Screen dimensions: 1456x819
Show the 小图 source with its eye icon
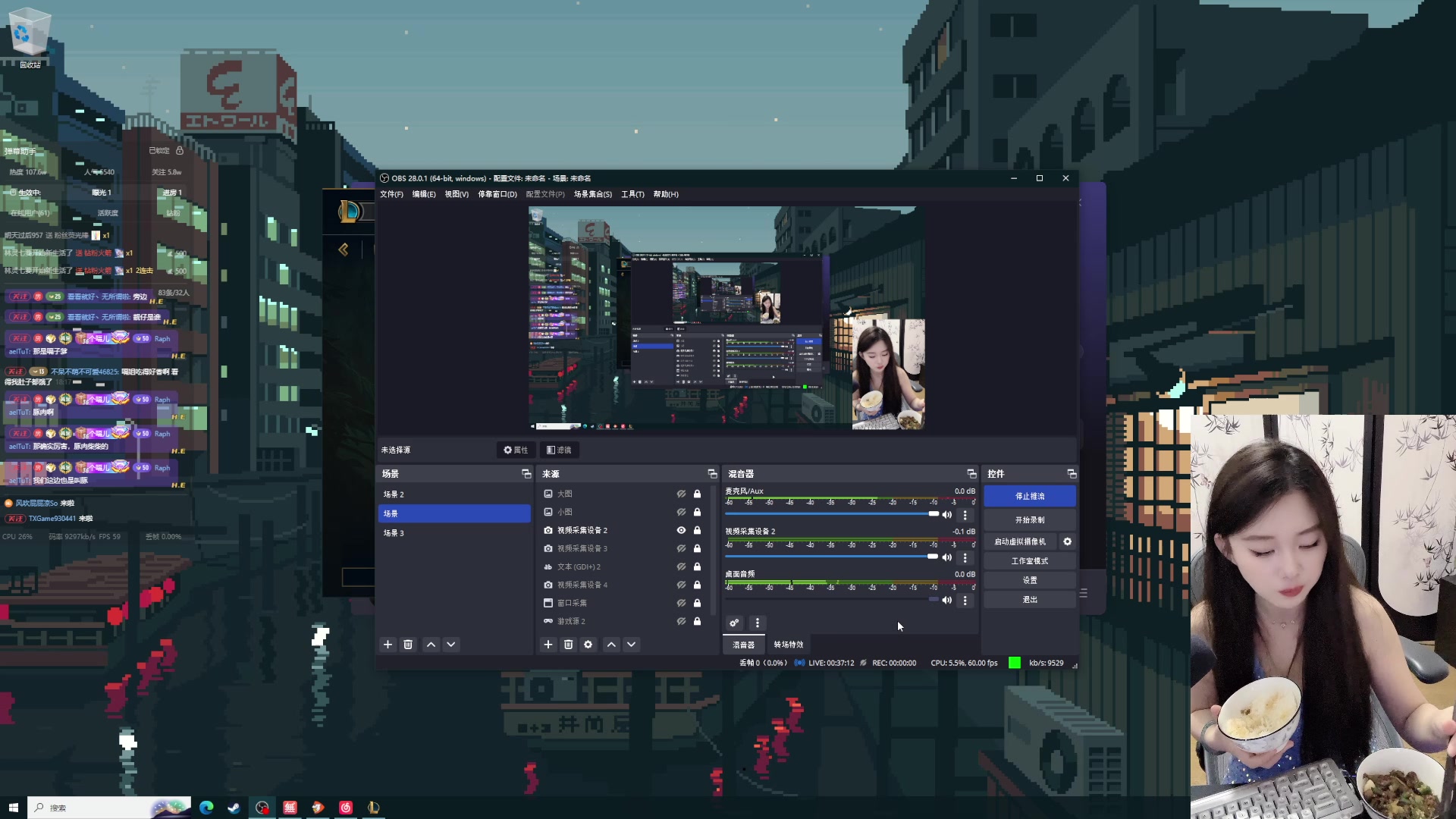(x=681, y=512)
